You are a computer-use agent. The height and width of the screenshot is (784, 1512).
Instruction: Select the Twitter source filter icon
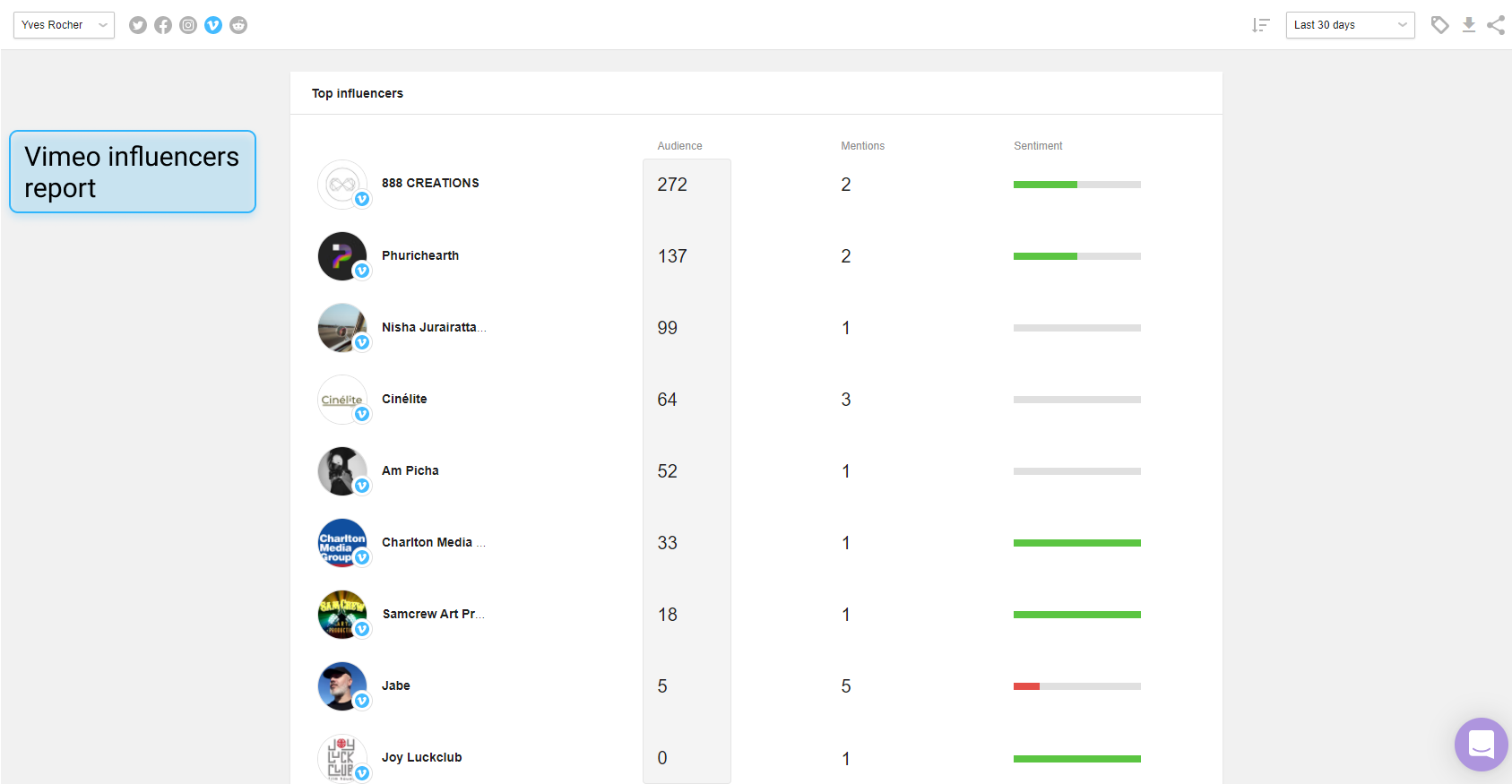(x=138, y=25)
